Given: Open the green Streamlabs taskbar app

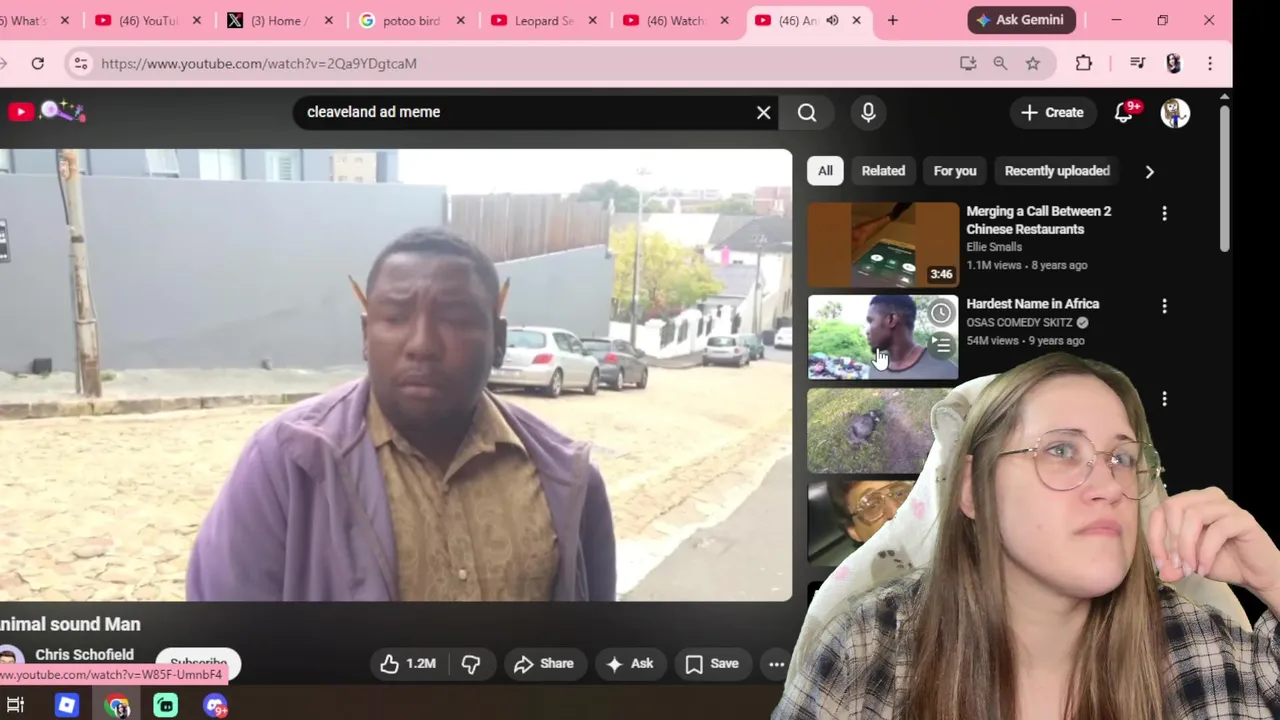Looking at the screenshot, I should [x=166, y=706].
